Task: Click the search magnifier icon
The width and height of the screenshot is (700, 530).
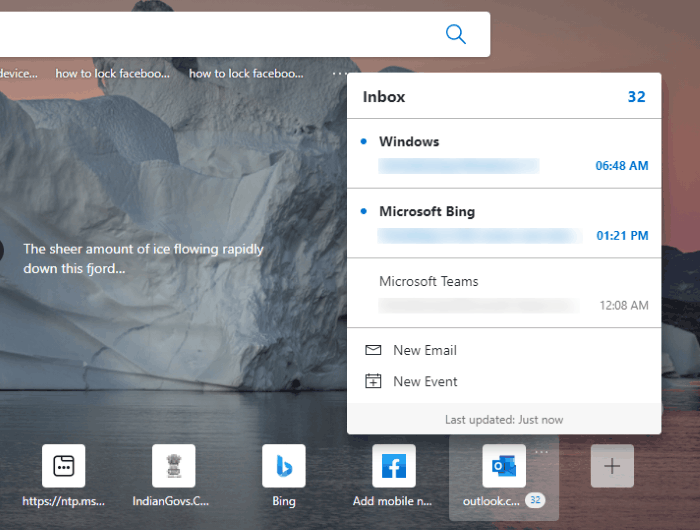Action: point(456,34)
